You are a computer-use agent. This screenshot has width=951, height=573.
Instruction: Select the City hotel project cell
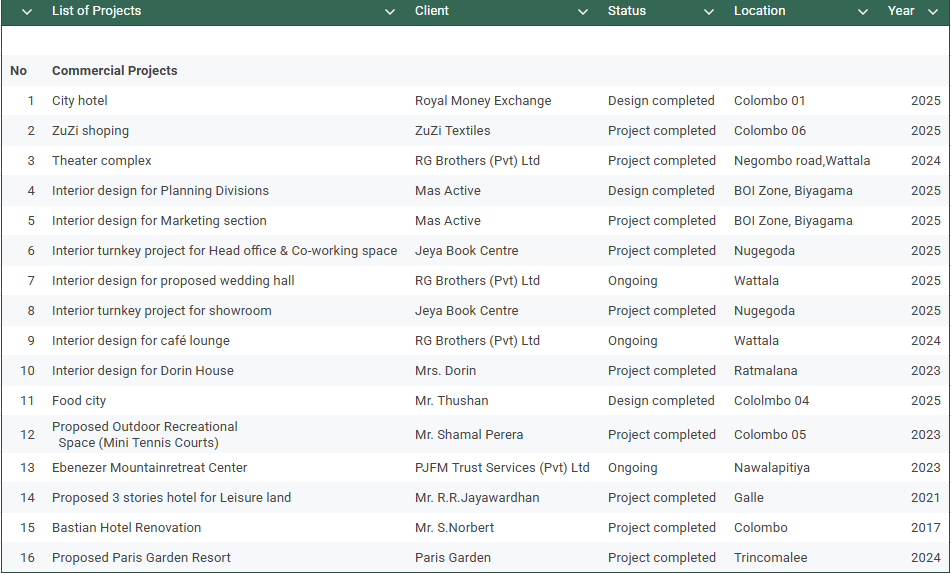(80, 101)
